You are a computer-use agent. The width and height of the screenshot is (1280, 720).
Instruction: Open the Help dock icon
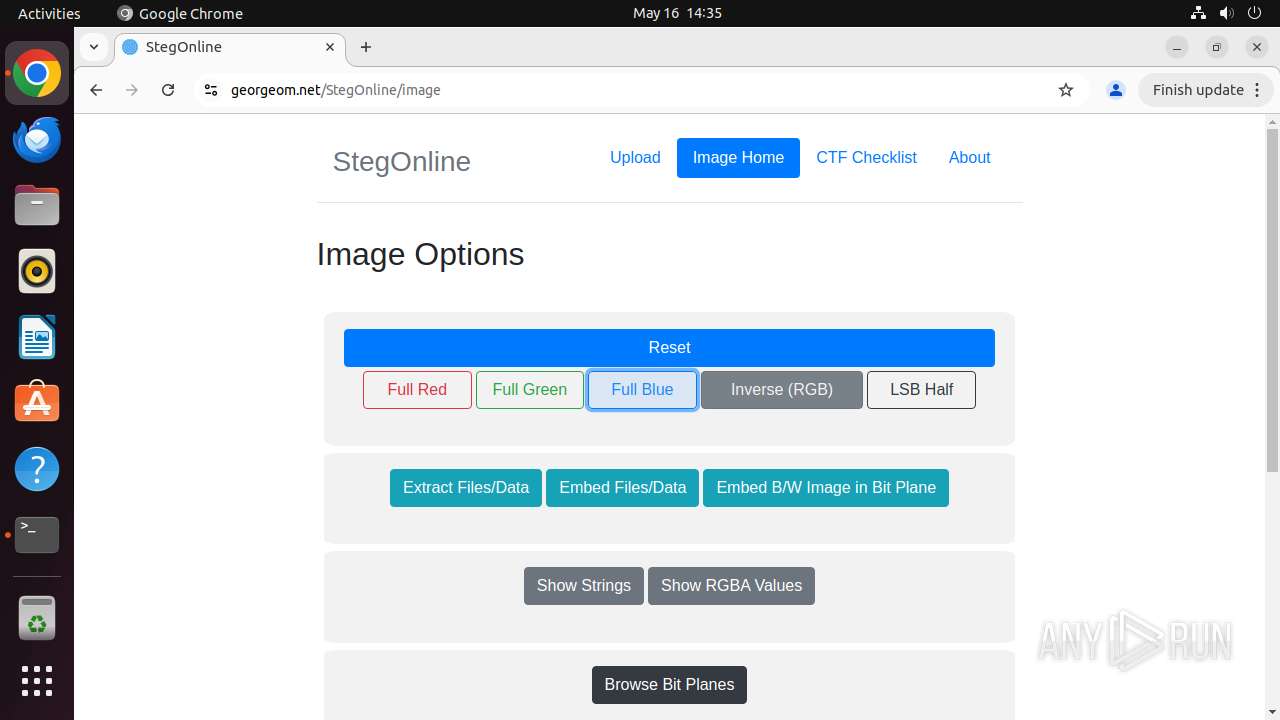(37, 468)
